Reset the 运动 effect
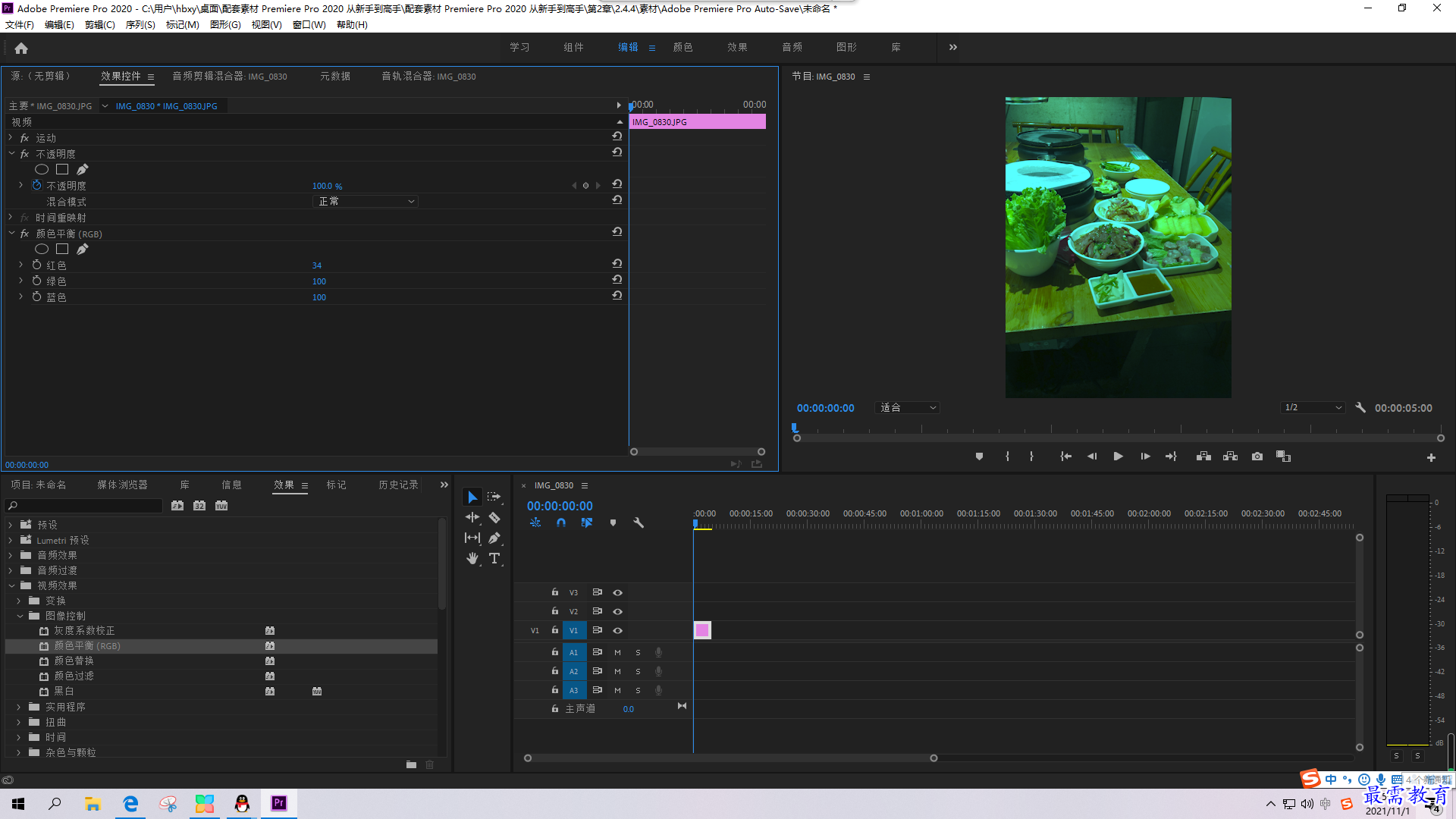Screen dimensions: 1456x819 click(x=617, y=136)
